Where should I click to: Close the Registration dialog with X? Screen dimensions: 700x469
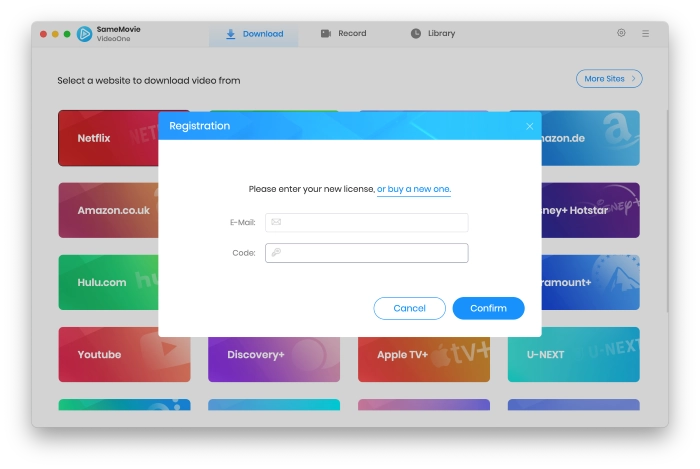(x=529, y=126)
